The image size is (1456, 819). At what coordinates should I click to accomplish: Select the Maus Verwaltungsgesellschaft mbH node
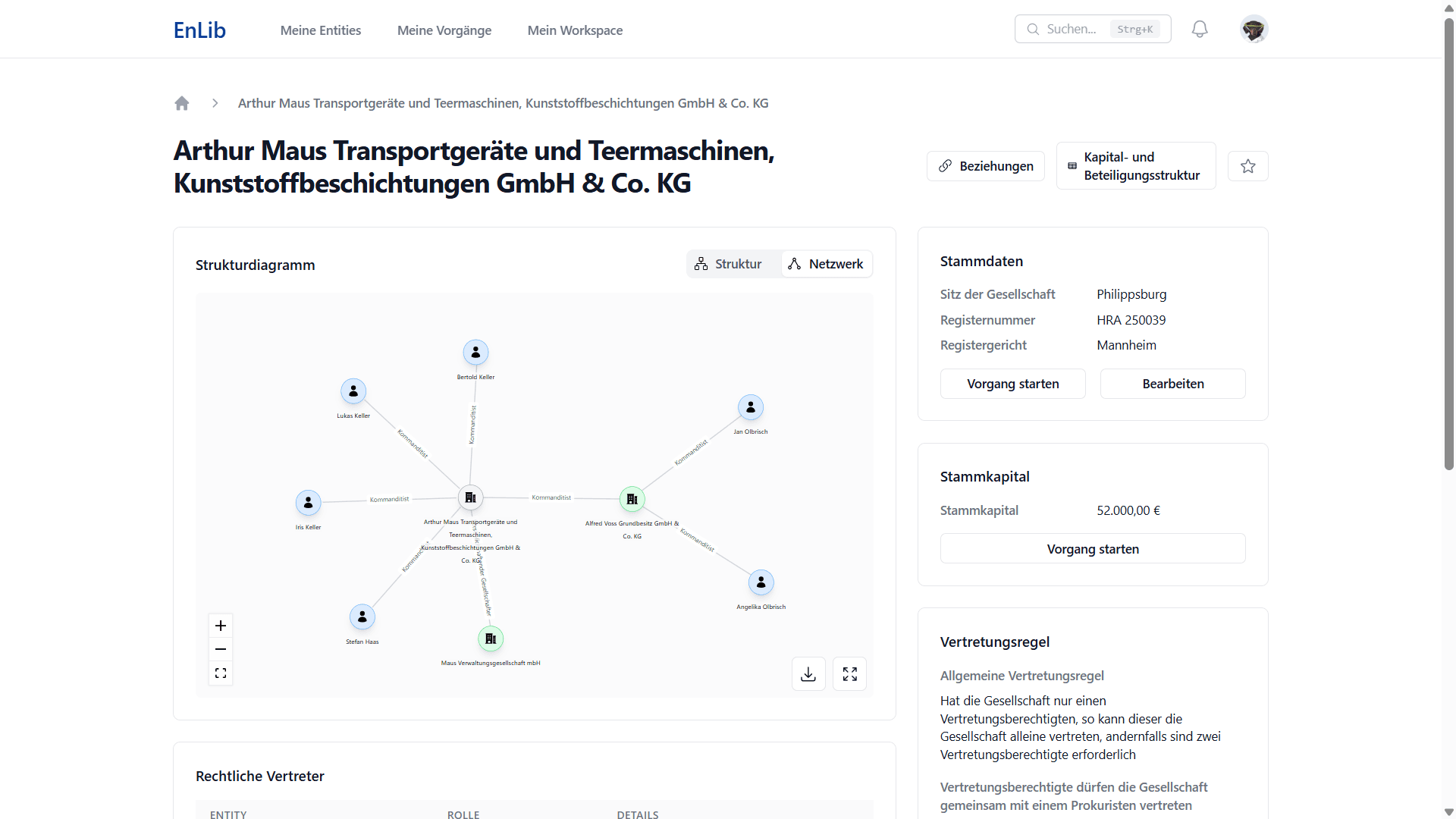[491, 638]
